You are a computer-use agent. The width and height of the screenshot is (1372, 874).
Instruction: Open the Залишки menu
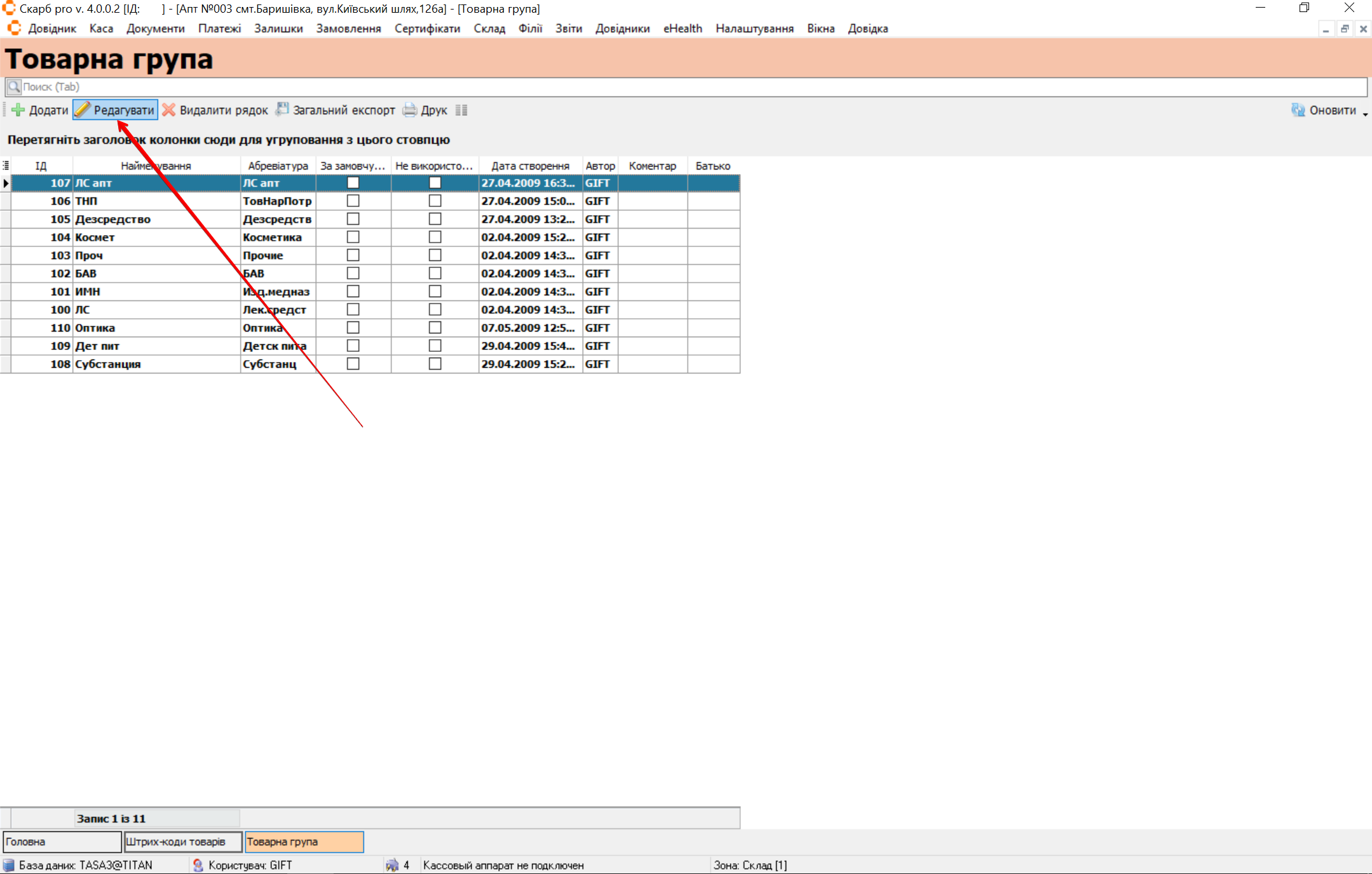coord(278,29)
